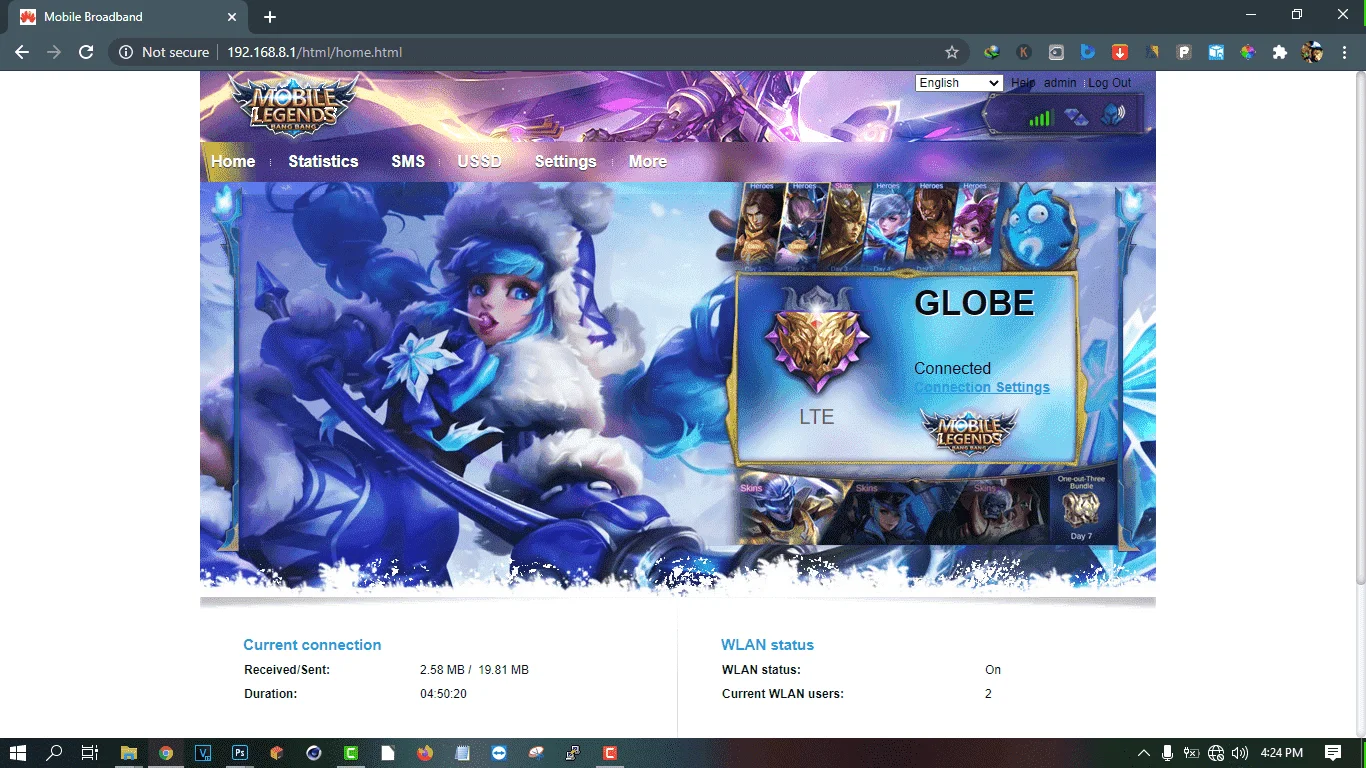The width and height of the screenshot is (1366, 768).
Task: Click the WLAN status heading
Action: (x=767, y=645)
